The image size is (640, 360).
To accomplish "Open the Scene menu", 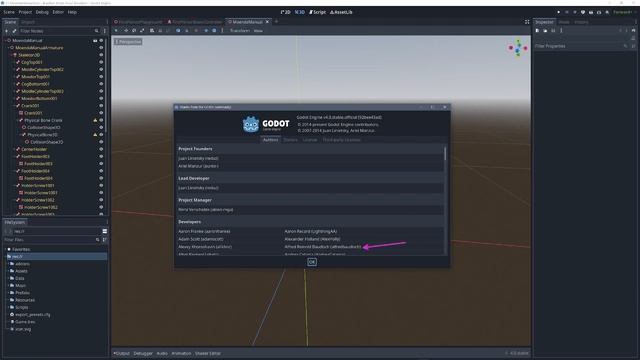I will (9, 12).
